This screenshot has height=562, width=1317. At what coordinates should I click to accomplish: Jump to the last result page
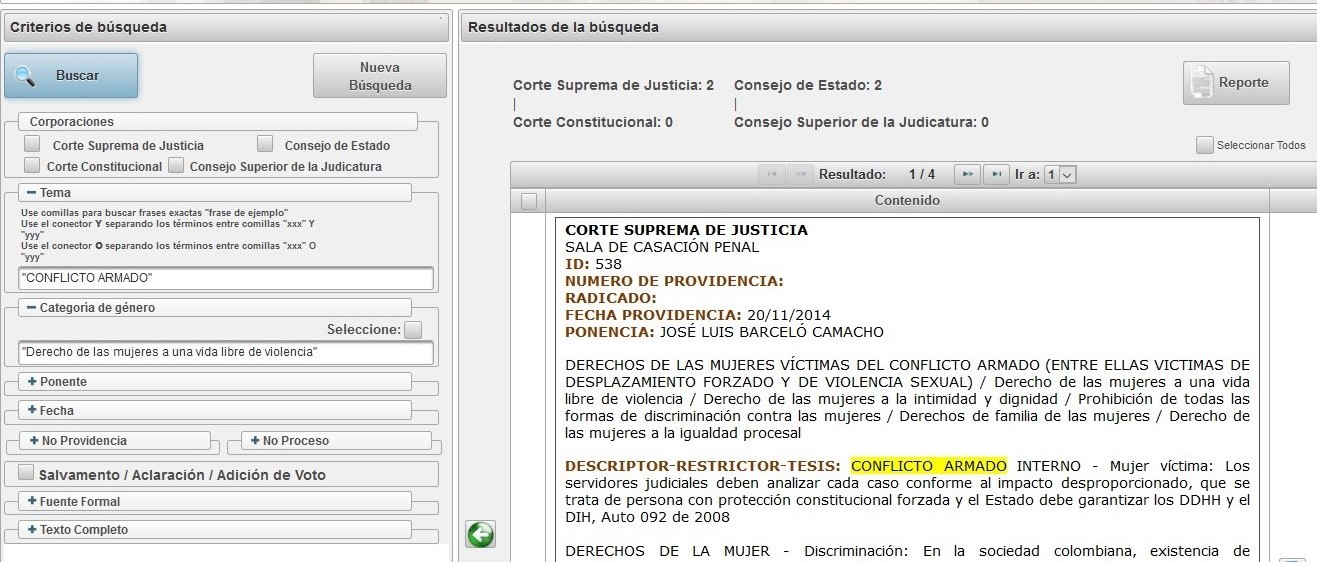(x=995, y=174)
